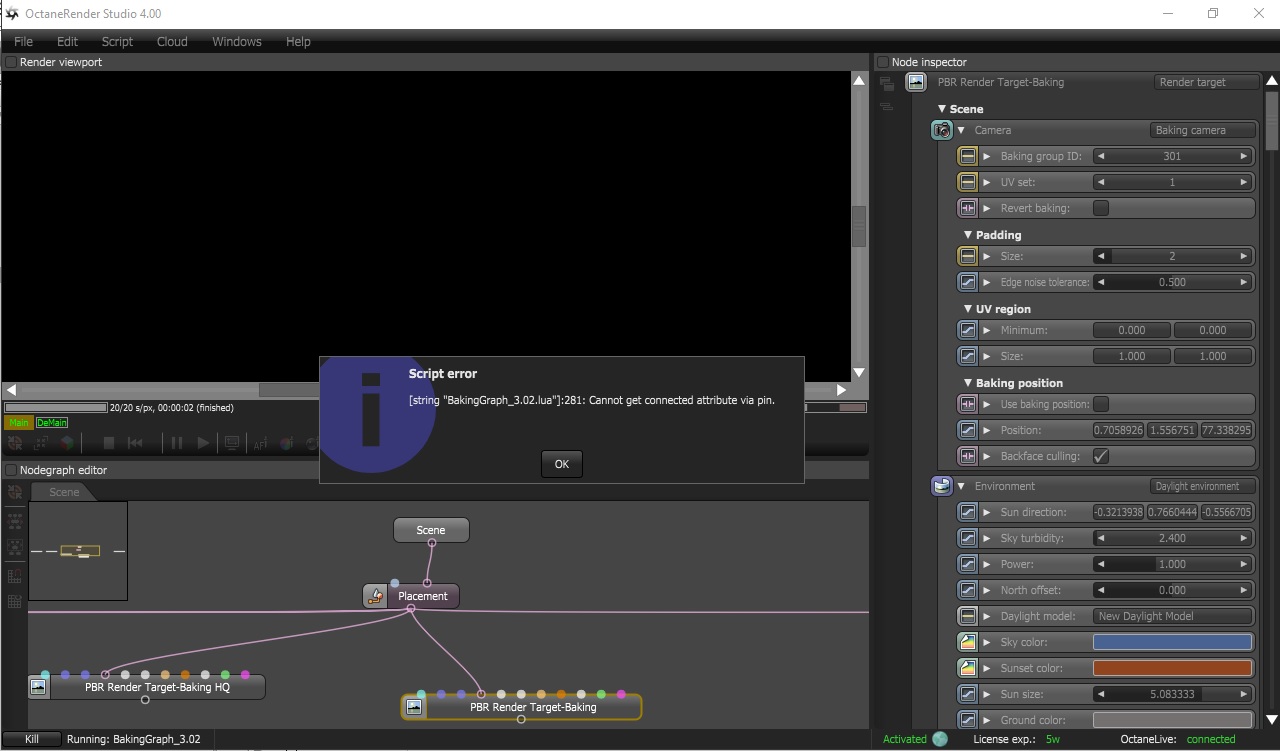
Task: Collapse the Scene section in inspector
Action: click(942, 109)
